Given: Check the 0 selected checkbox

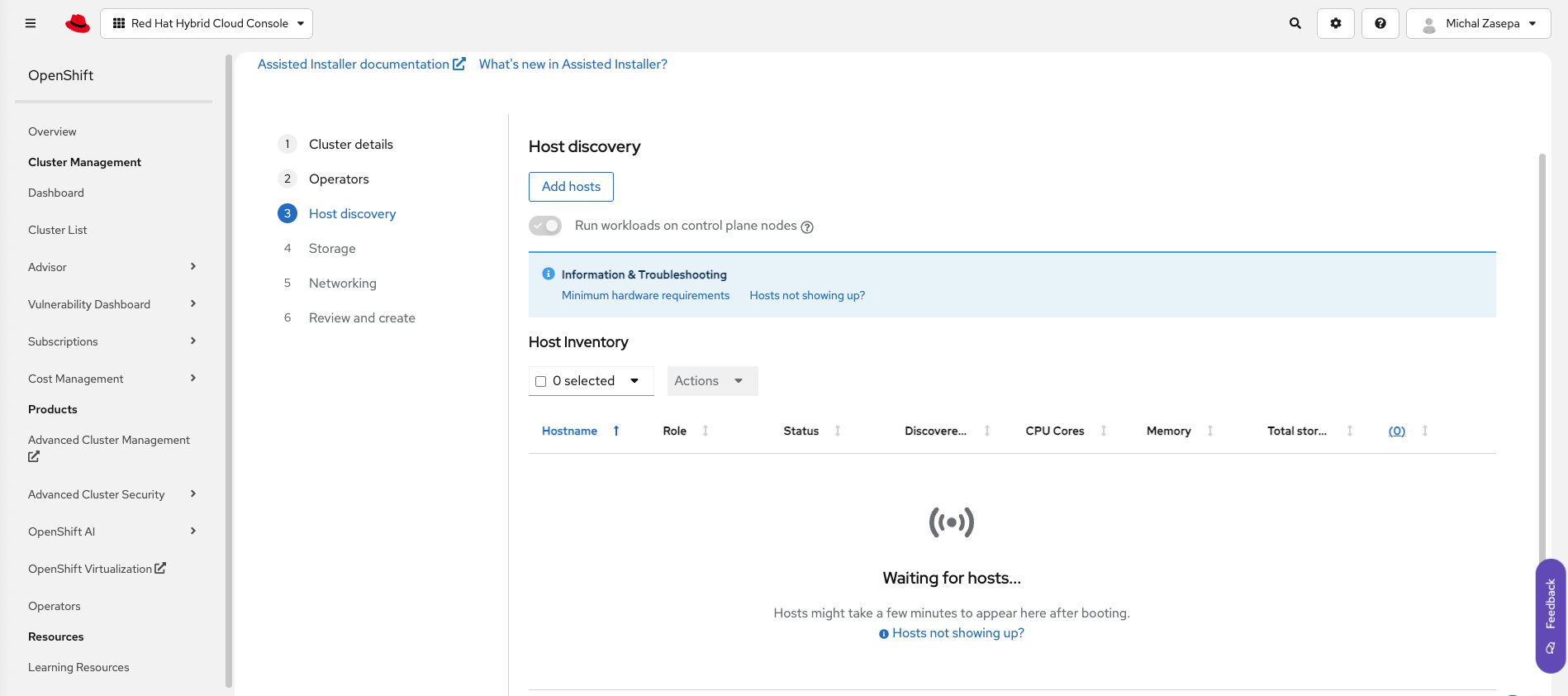Looking at the screenshot, I should click(541, 381).
